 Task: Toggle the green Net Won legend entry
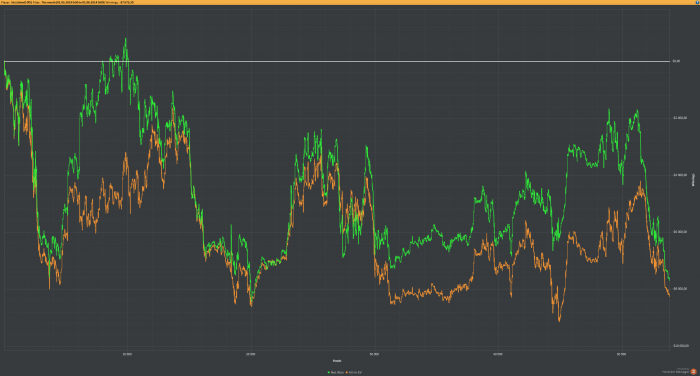(336, 372)
